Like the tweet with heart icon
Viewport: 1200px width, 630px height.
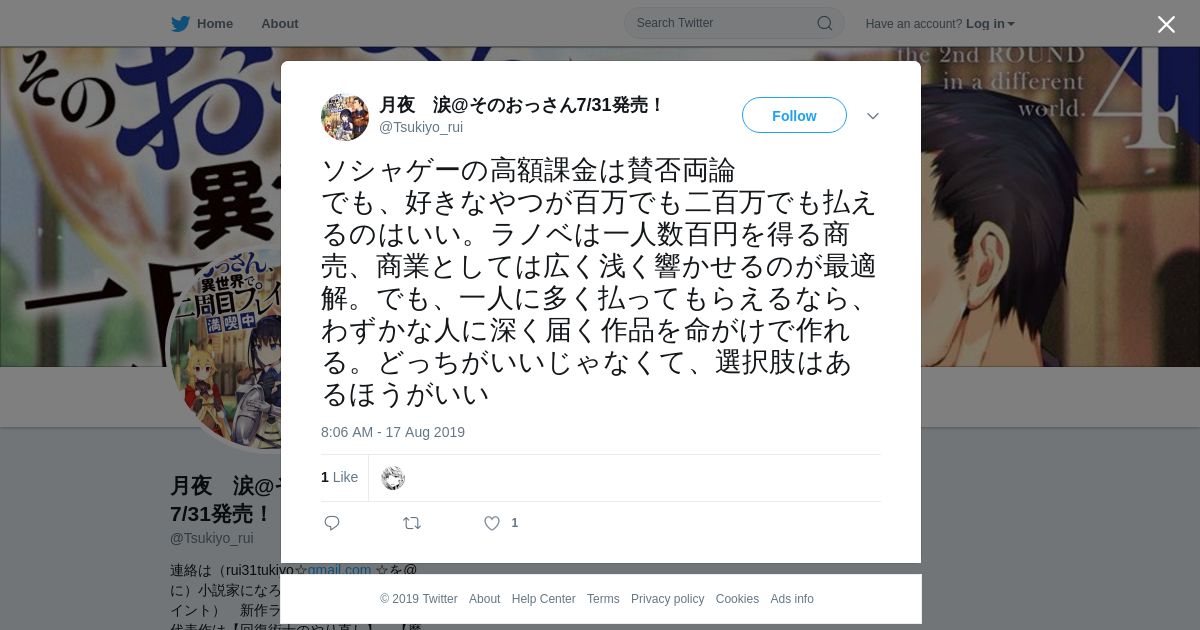point(492,523)
